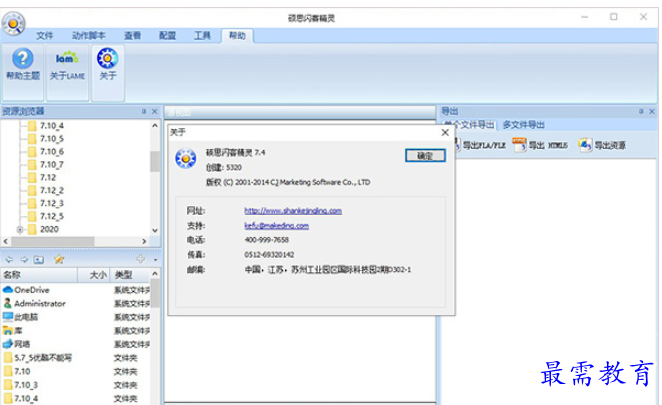Click 导出资源 export resources button
662x405 pixels.
click(x=602, y=145)
